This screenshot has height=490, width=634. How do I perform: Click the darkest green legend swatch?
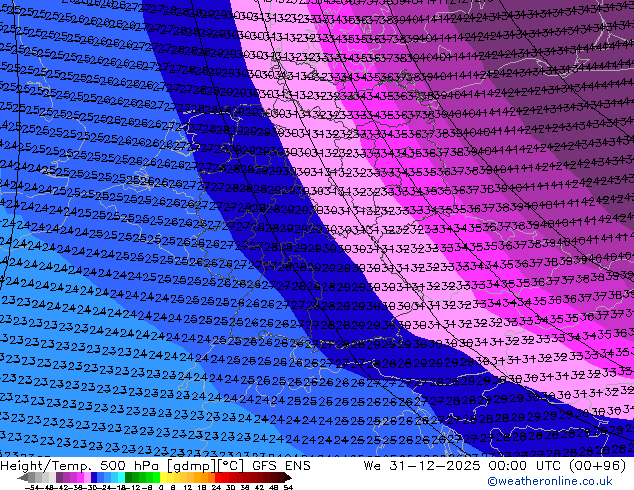(129, 477)
